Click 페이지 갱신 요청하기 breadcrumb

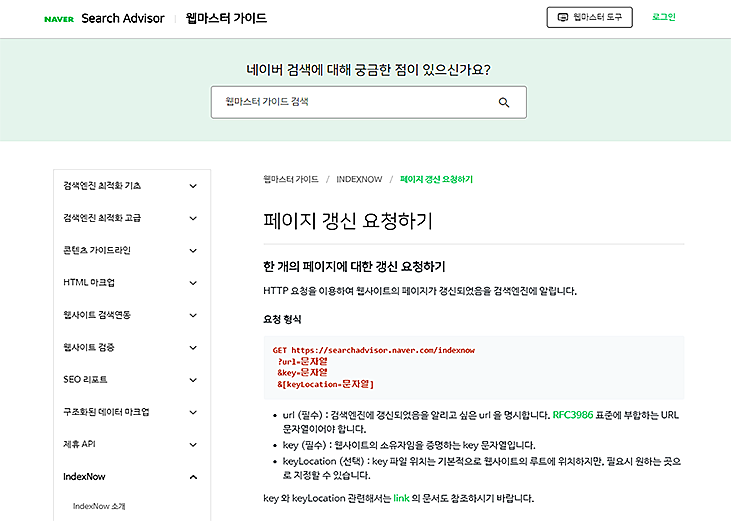436,179
